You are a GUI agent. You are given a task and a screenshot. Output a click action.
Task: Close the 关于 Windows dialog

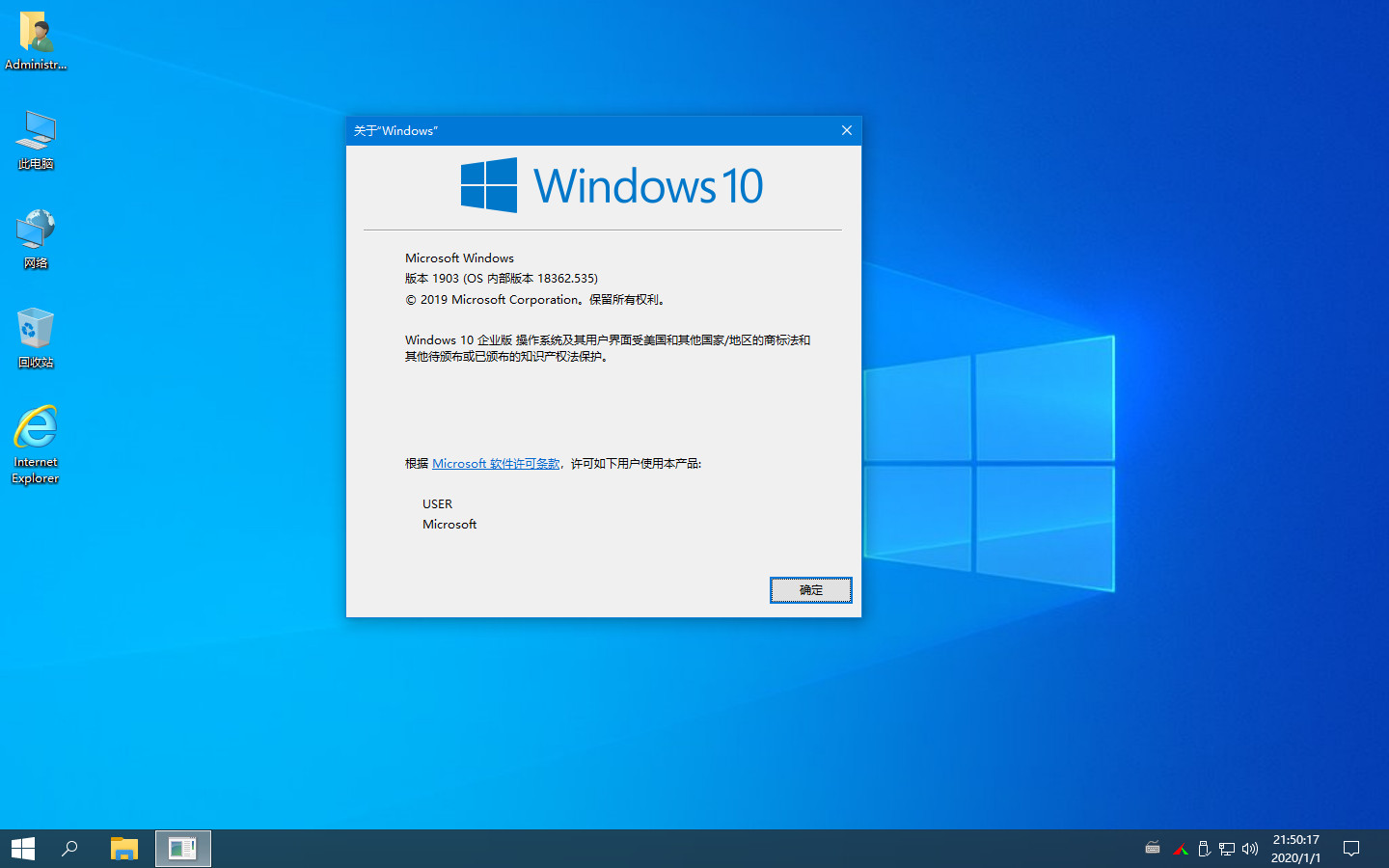coord(846,130)
